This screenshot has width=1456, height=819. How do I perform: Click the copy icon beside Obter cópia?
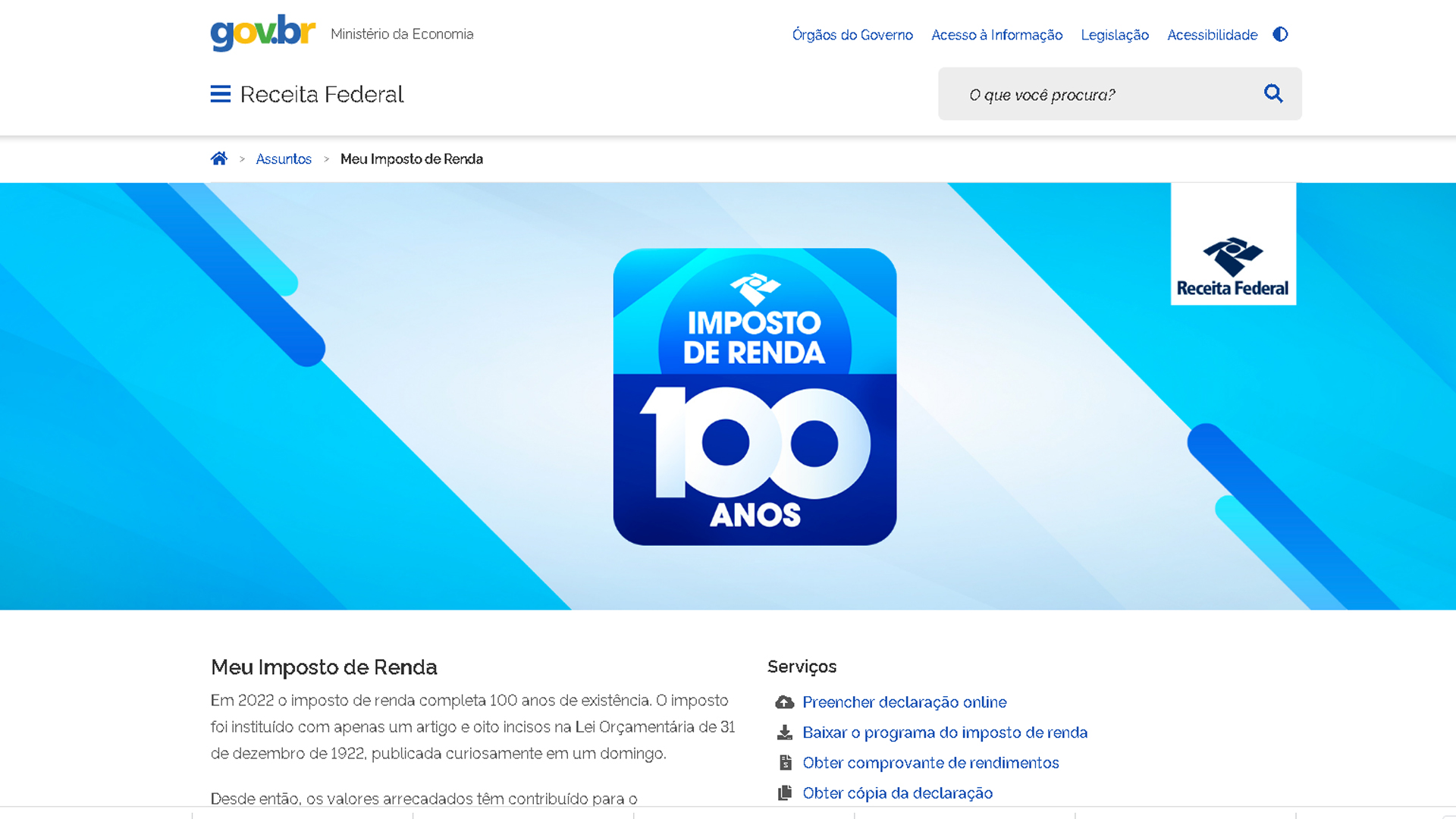(785, 793)
